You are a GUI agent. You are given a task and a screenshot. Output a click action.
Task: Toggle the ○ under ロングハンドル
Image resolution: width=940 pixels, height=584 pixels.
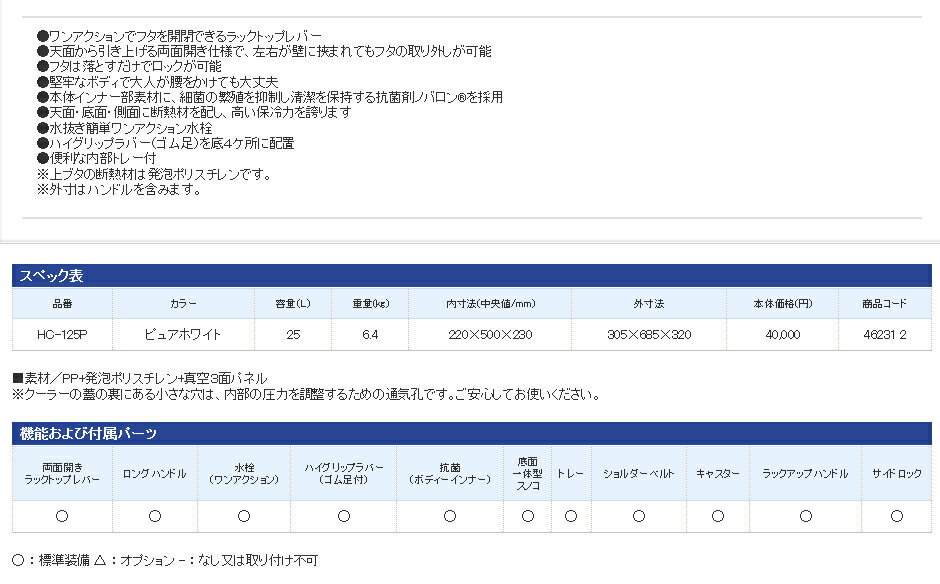tap(154, 516)
